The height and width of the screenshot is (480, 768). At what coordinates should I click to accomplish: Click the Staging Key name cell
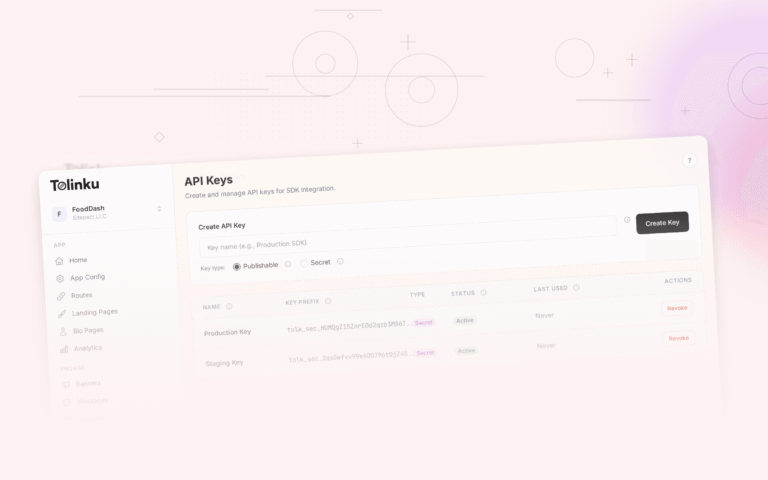click(x=224, y=363)
